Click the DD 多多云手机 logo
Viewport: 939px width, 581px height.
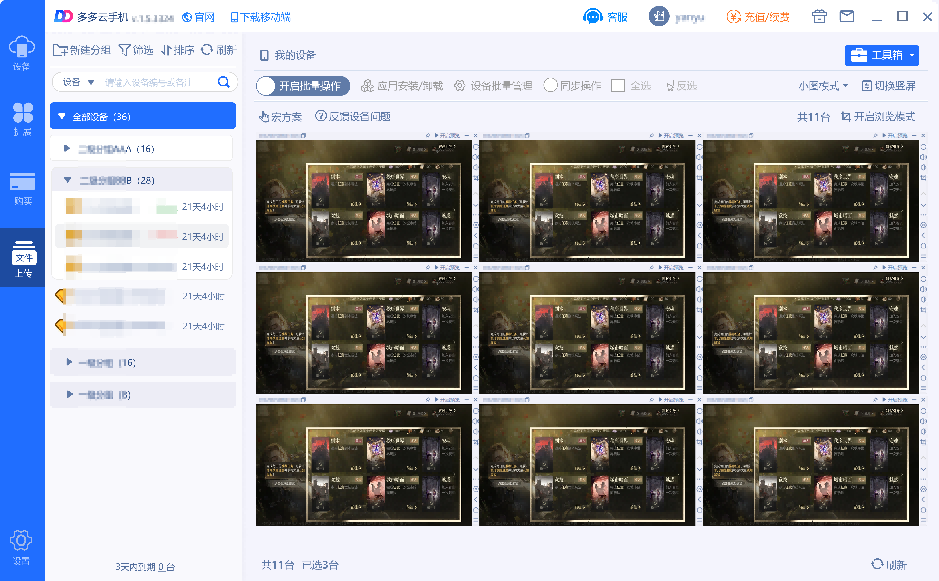pos(91,17)
